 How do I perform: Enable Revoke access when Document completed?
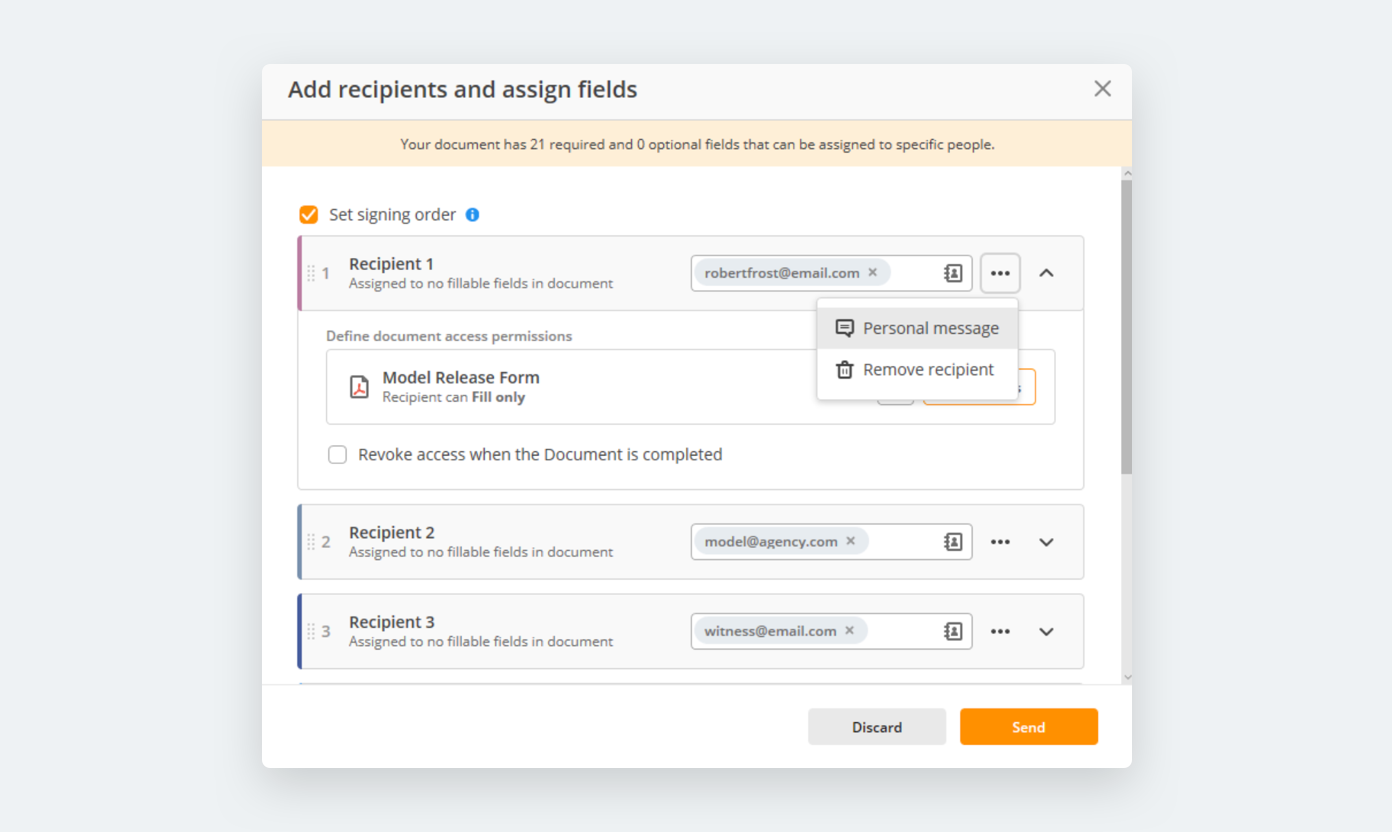click(x=338, y=455)
